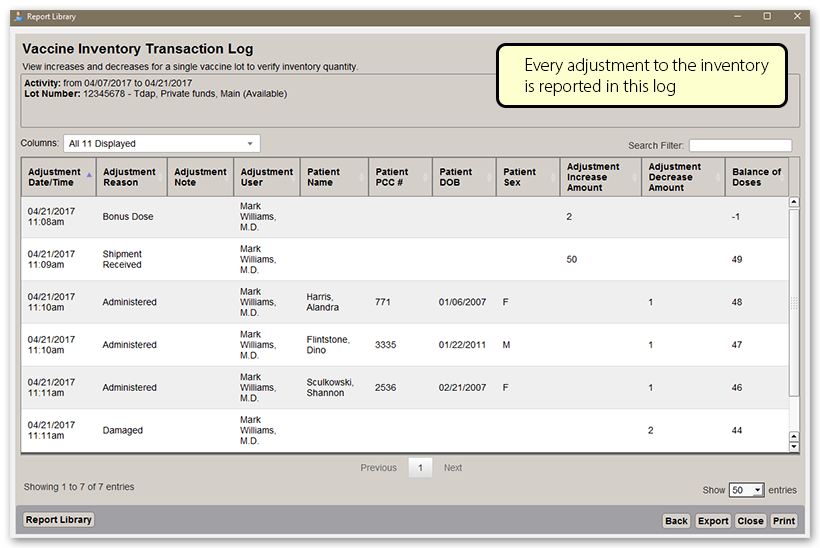Click date of birth 02/21/2007
Image resolution: width=820 pixels, height=548 pixels.
462,387
